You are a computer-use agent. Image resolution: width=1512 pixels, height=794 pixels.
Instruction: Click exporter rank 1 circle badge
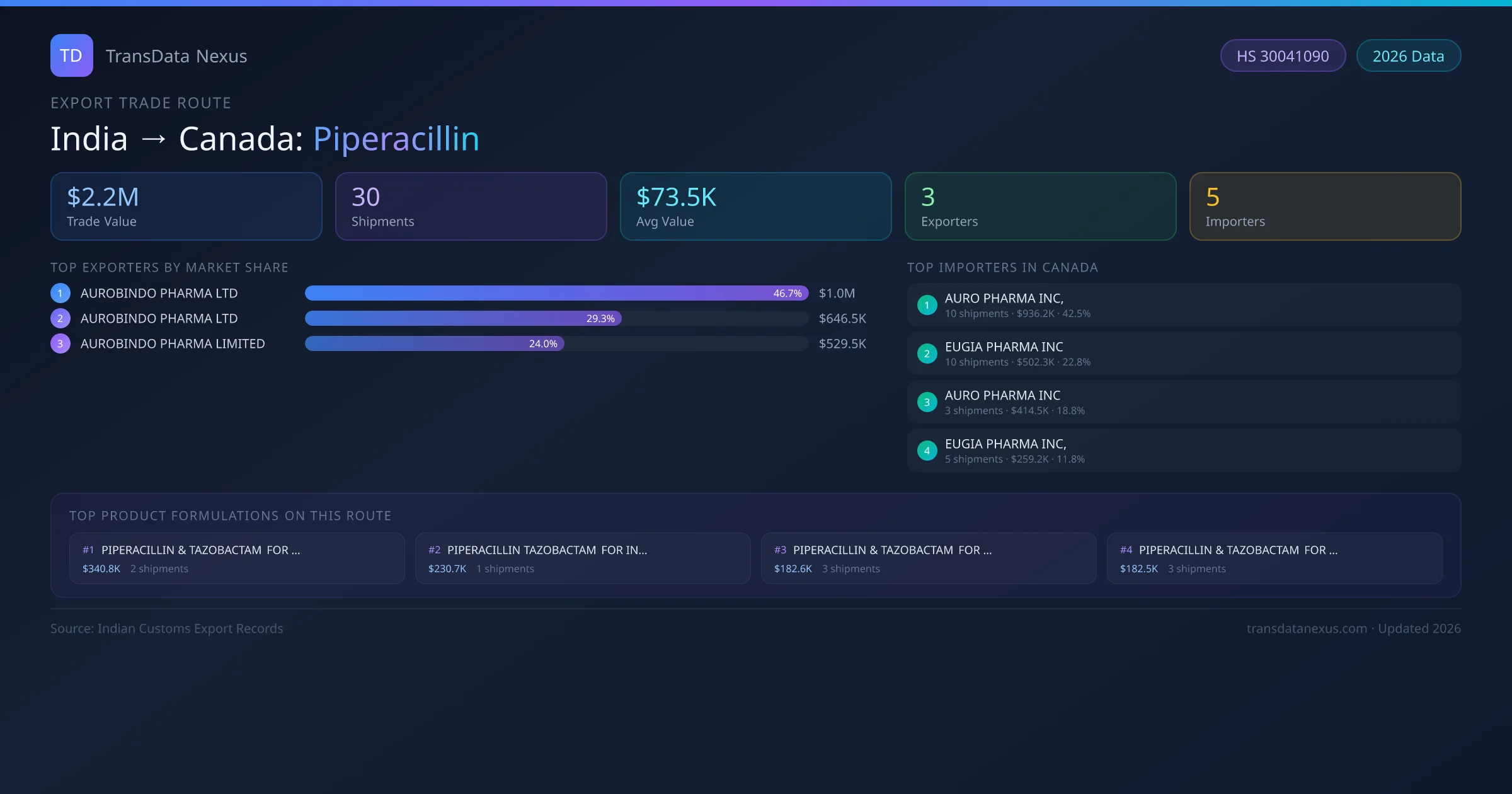[x=60, y=293]
